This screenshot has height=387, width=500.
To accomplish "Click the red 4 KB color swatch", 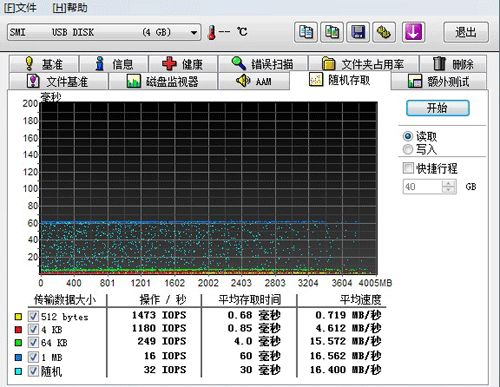I will [18, 330].
